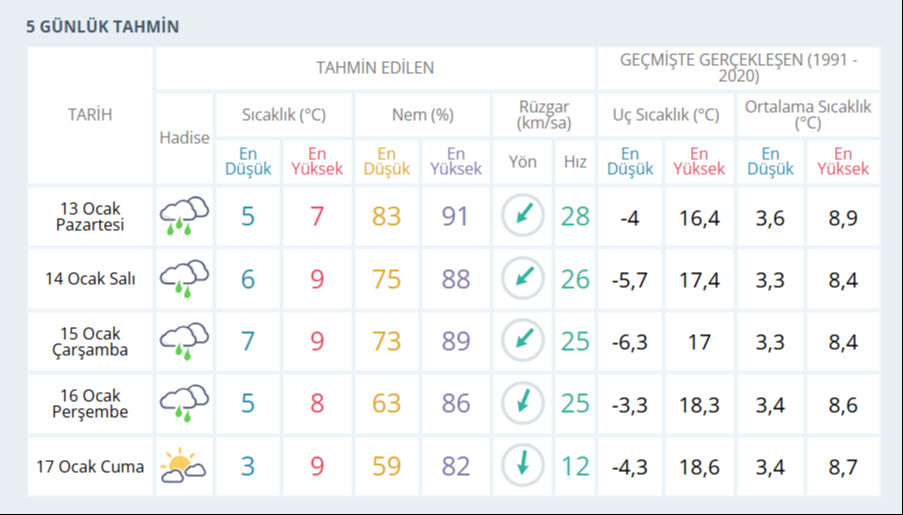Click the extreme high value 17,4

tap(699, 281)
